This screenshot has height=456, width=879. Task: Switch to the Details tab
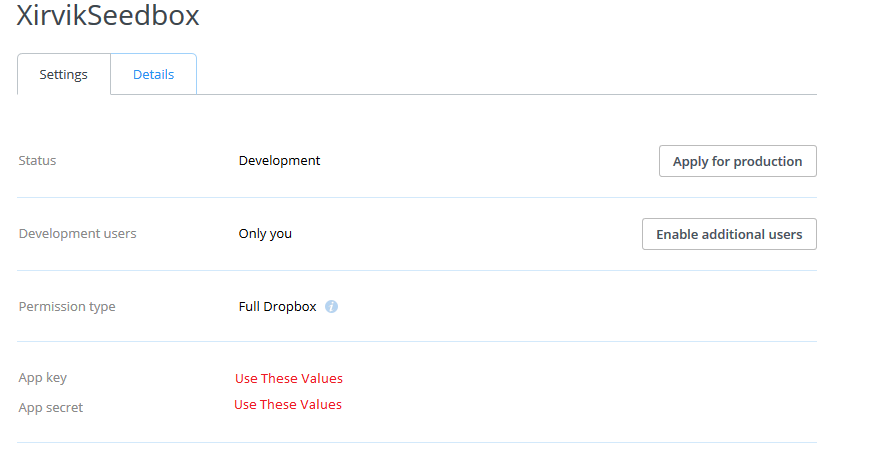point(153,75)
